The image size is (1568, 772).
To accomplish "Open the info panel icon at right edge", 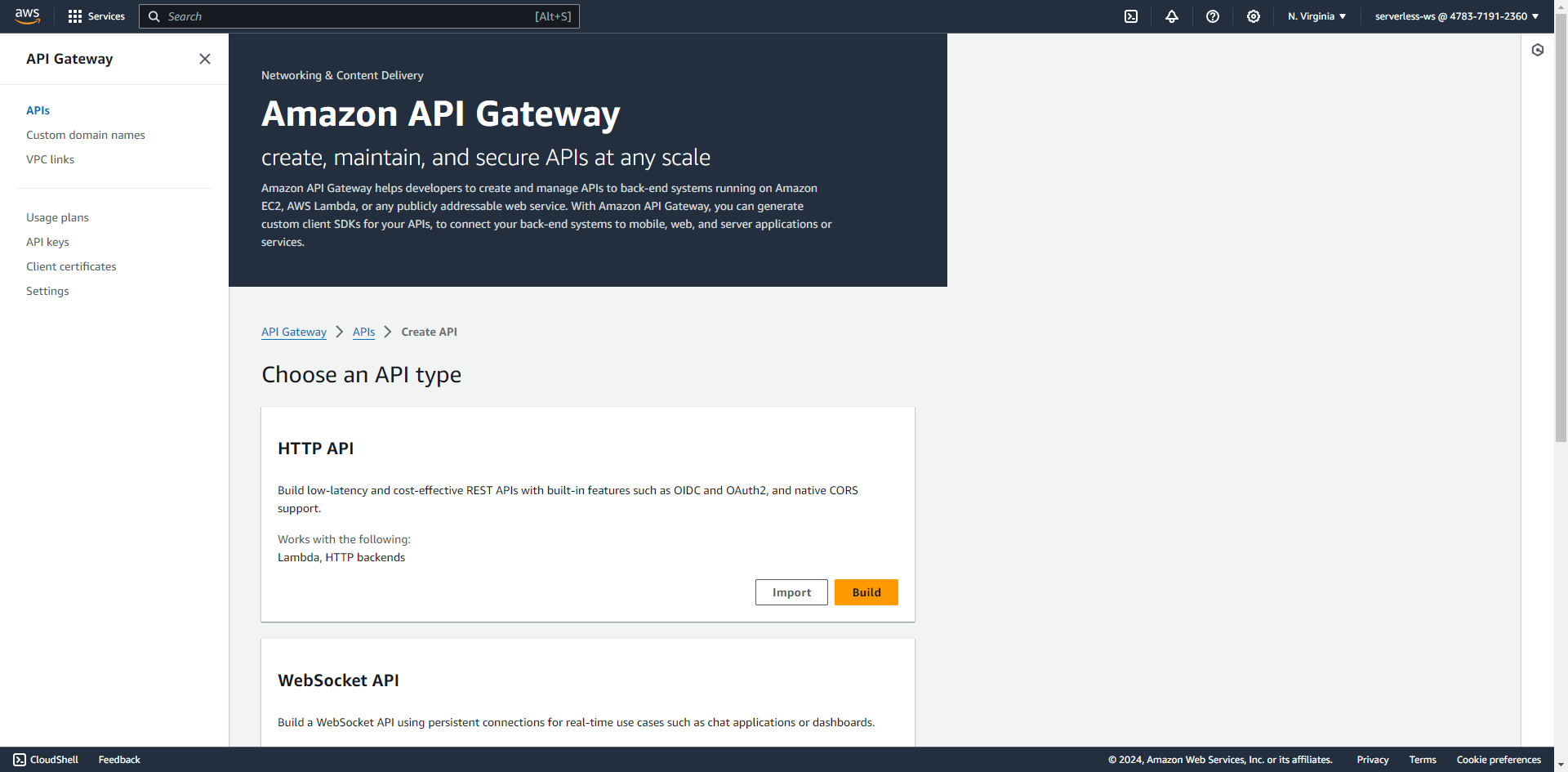I will click(1538, 50).
